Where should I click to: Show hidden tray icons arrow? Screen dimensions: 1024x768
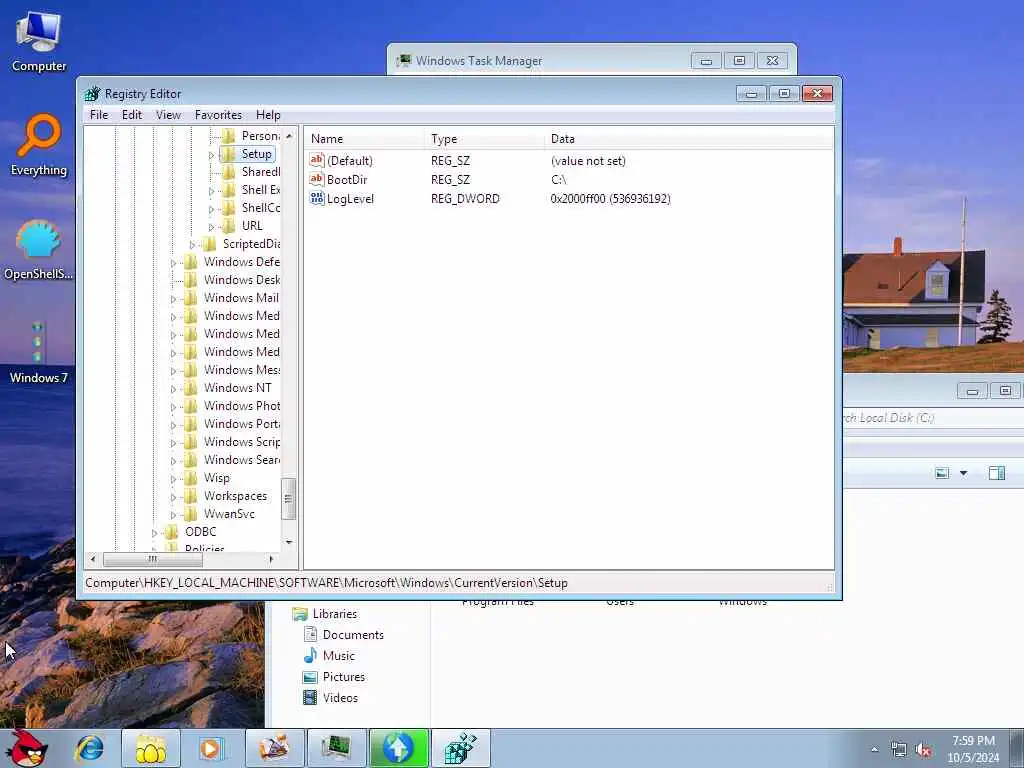click(874, 750)
